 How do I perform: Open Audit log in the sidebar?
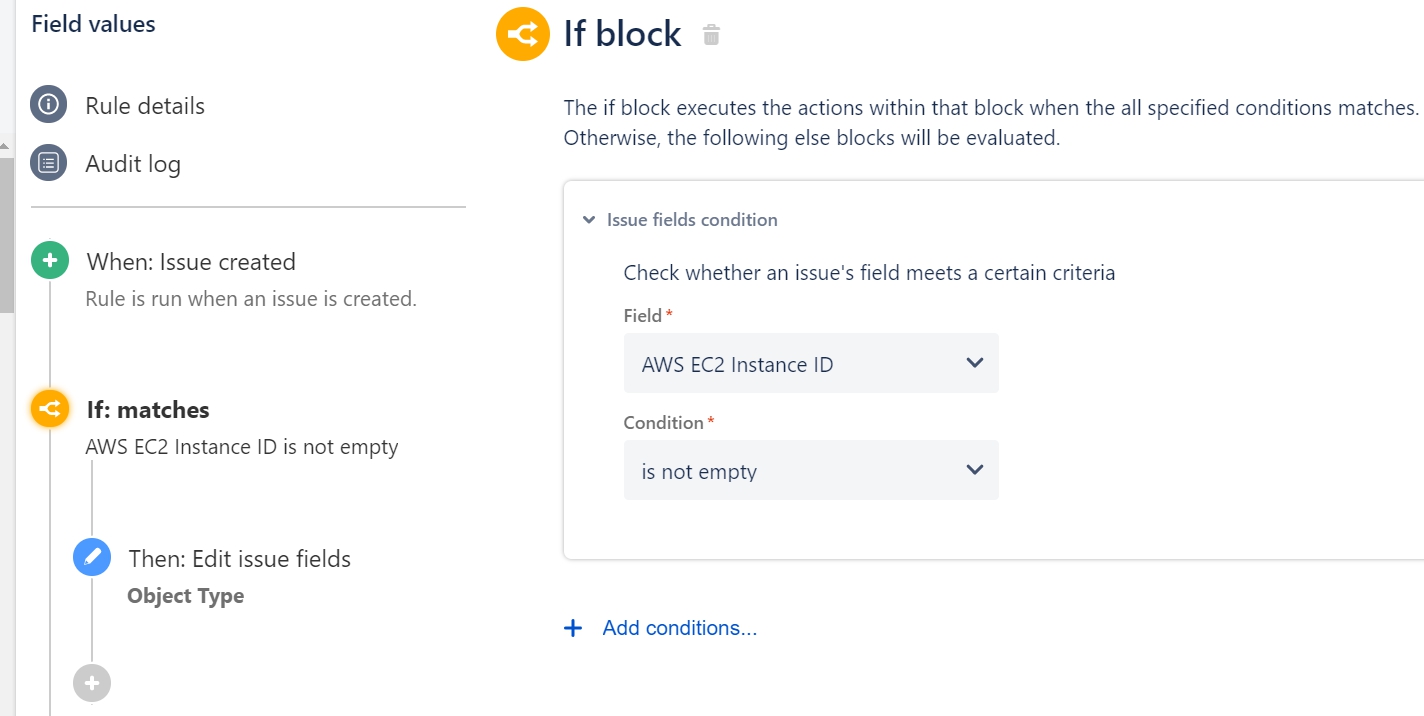point(133,164)
